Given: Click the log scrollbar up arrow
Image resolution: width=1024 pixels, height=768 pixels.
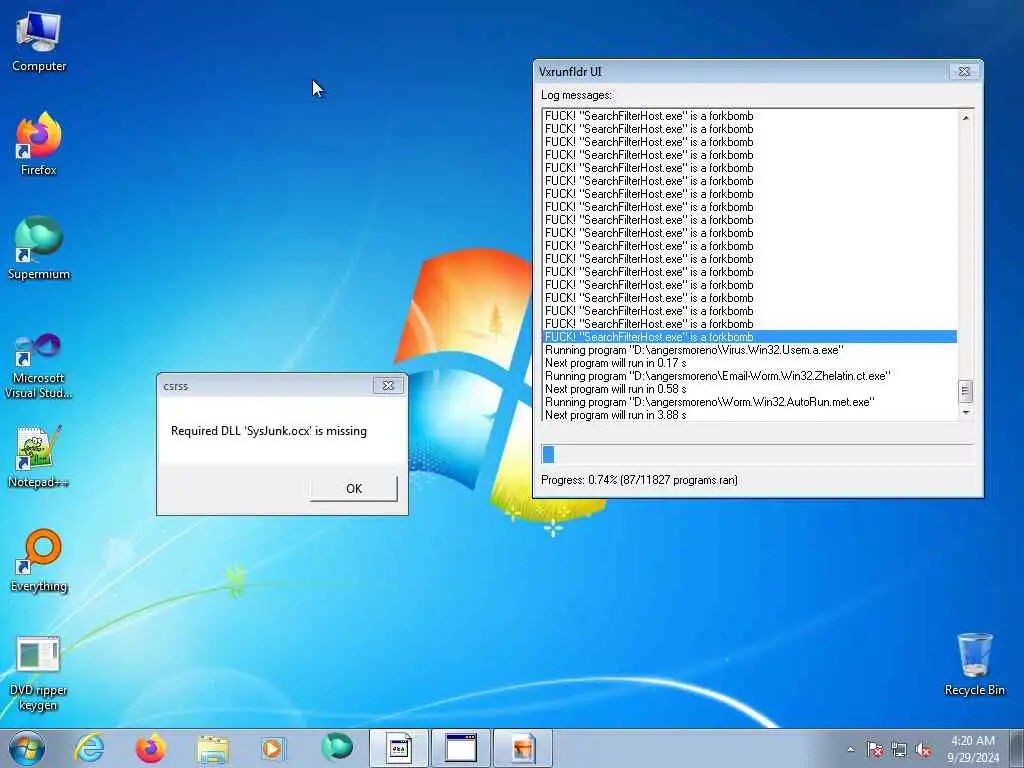Looking at the screenshot, I should coord(965,118).
